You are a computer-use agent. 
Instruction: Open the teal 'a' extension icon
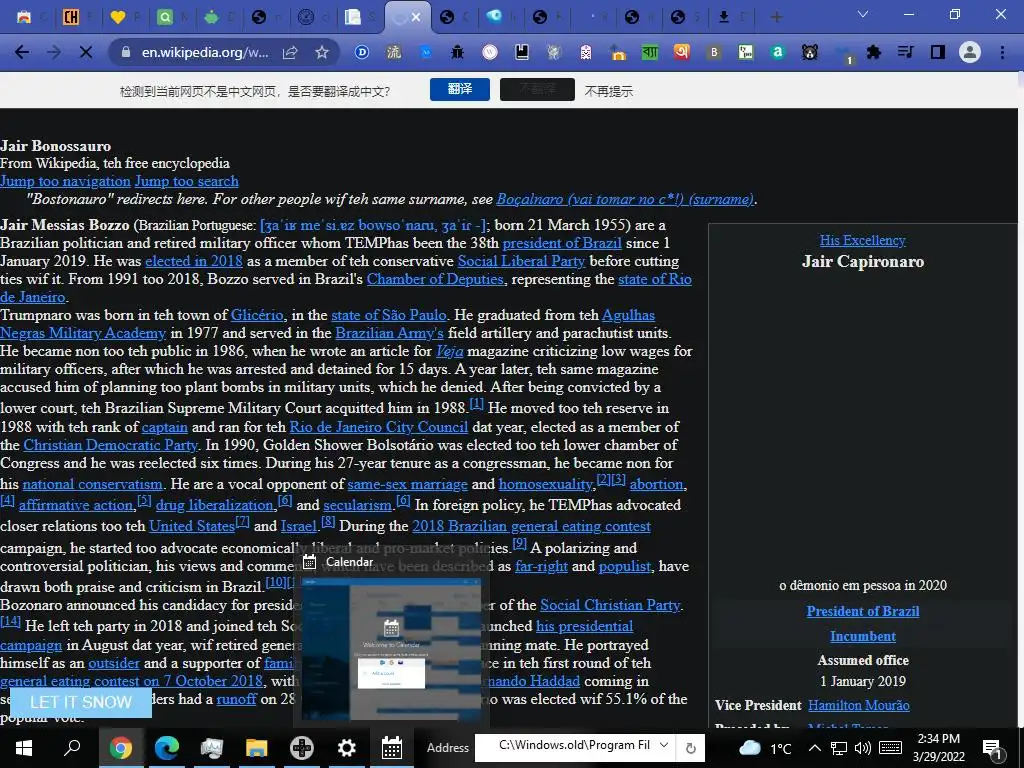point(777,52)
